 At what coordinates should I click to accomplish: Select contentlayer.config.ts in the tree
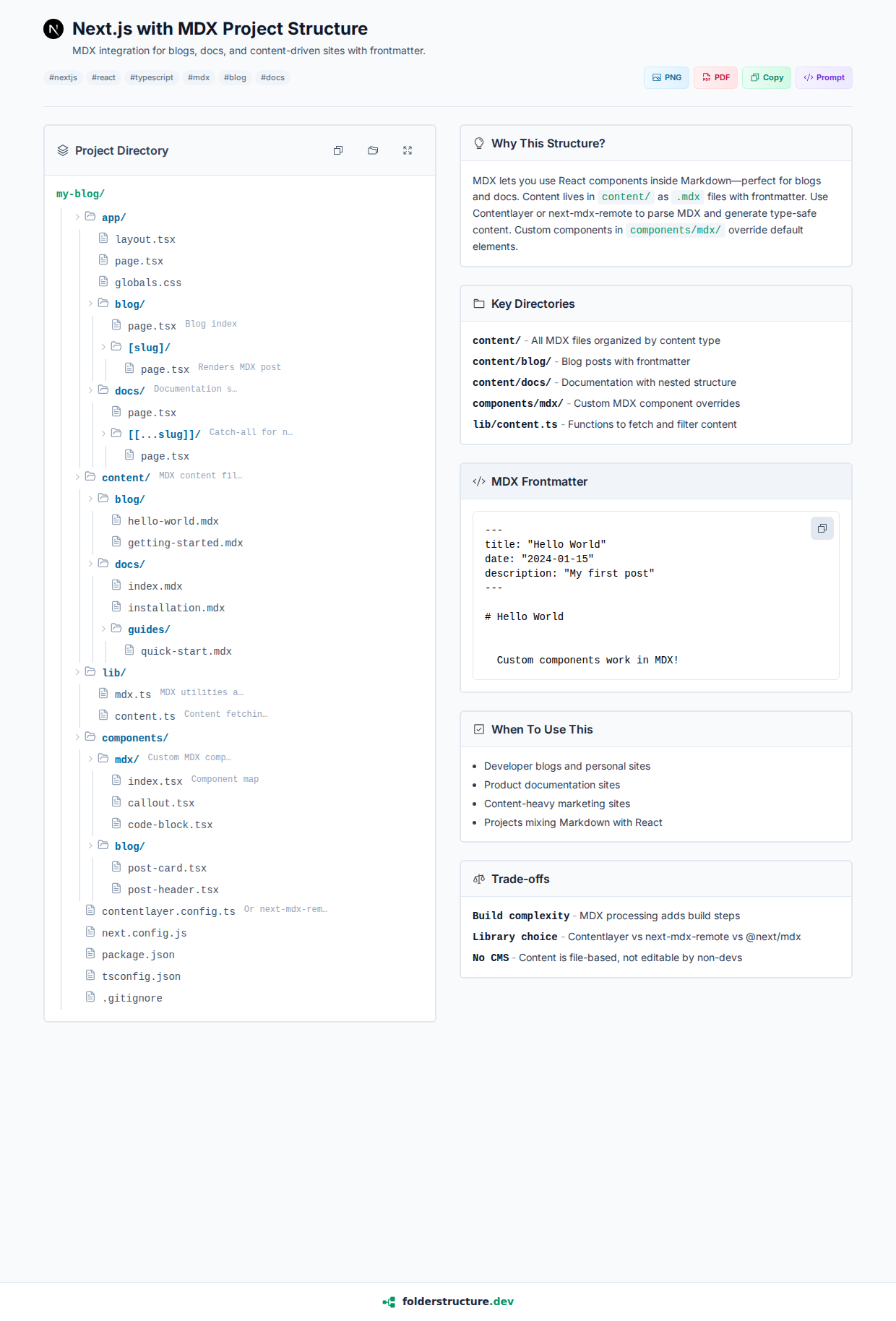[x=168, y=911]
